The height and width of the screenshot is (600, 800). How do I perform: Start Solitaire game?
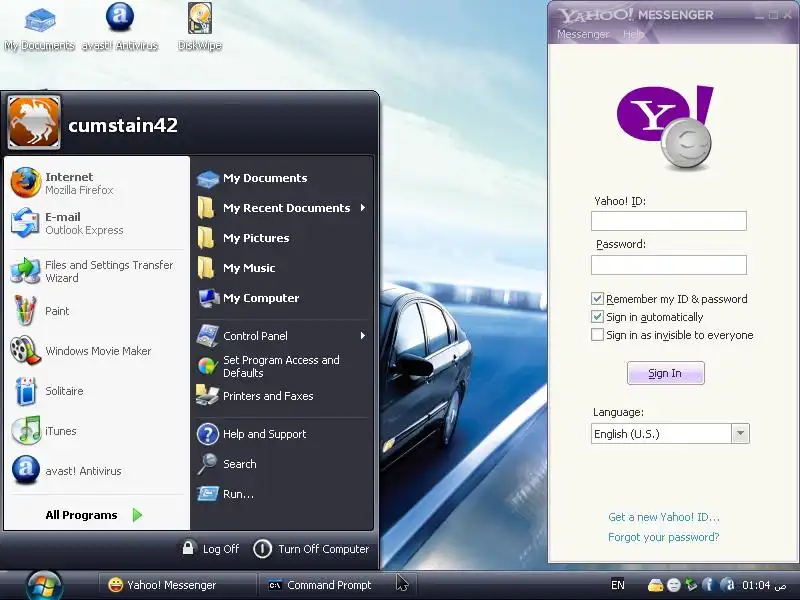coord(97,391)
